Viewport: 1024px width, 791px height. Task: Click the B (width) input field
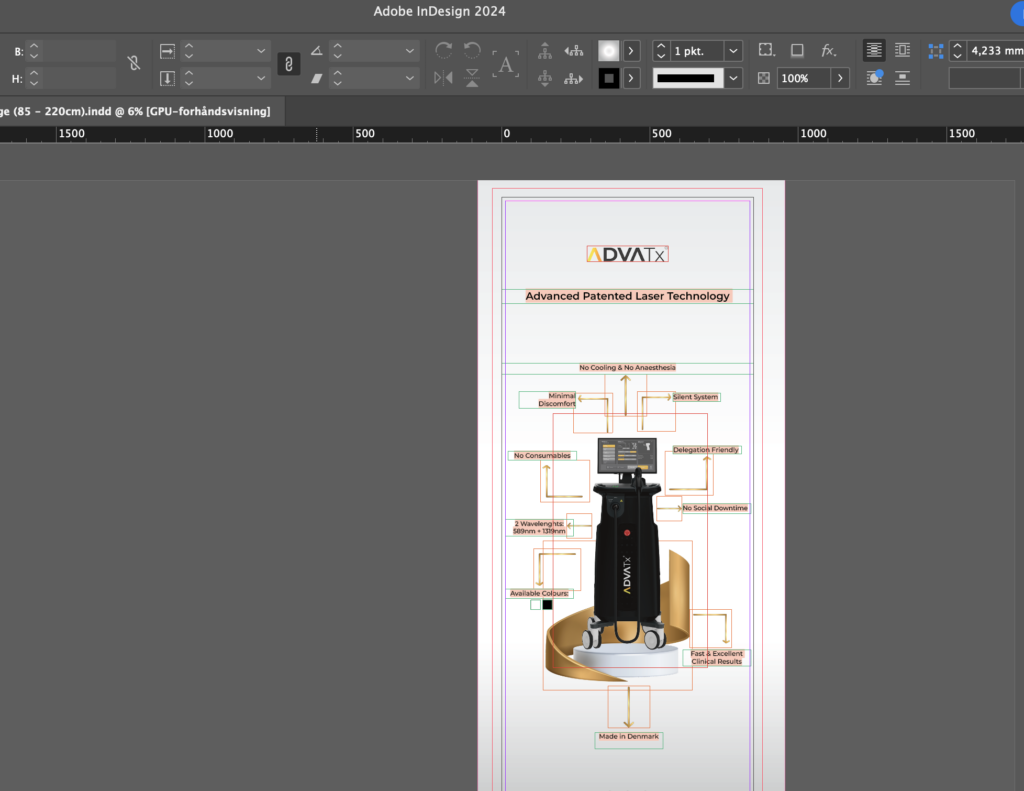pyautogui.click(x=78, y=51)
